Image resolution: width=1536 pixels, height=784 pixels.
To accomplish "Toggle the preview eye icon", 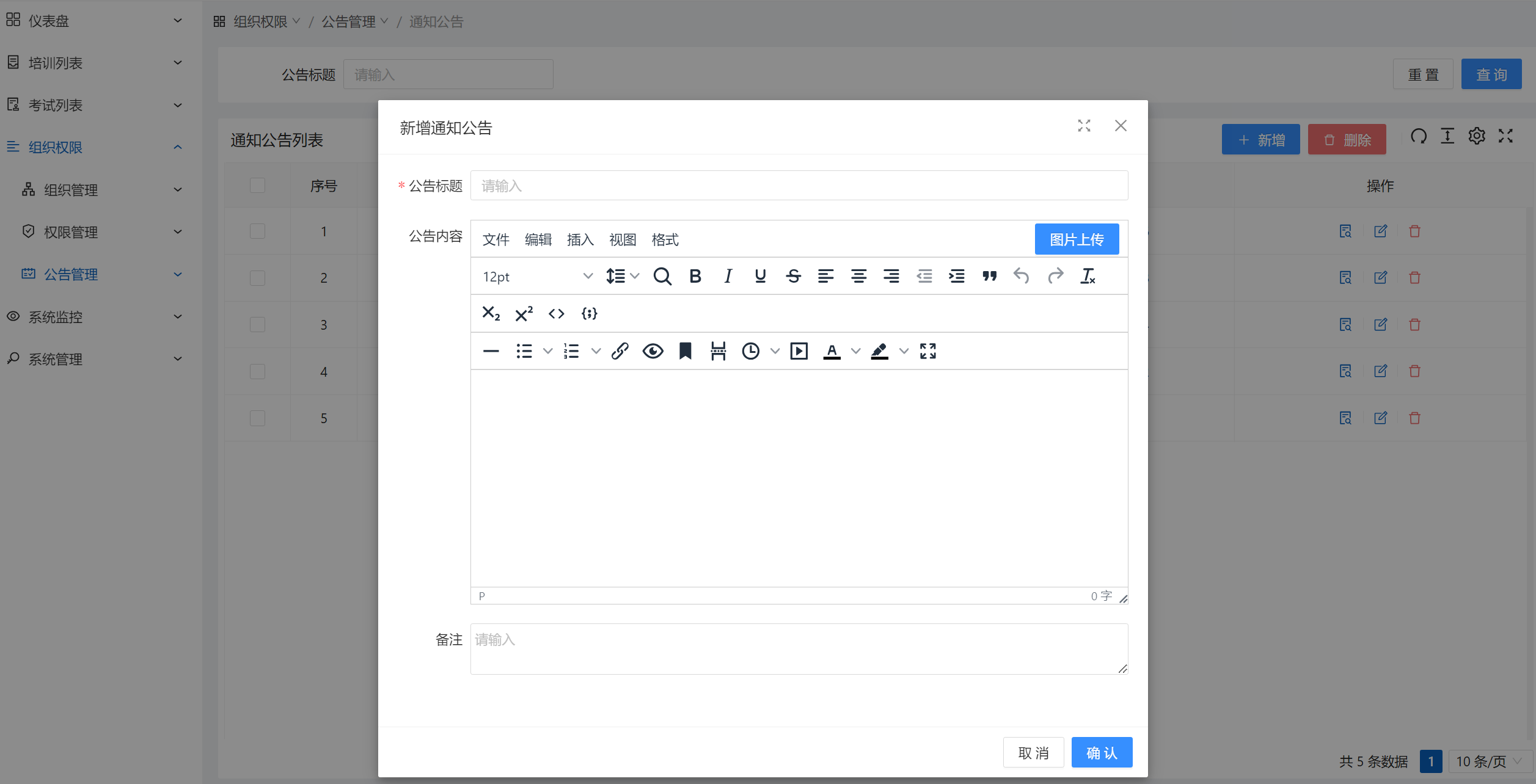I will (x=653, y=351).
